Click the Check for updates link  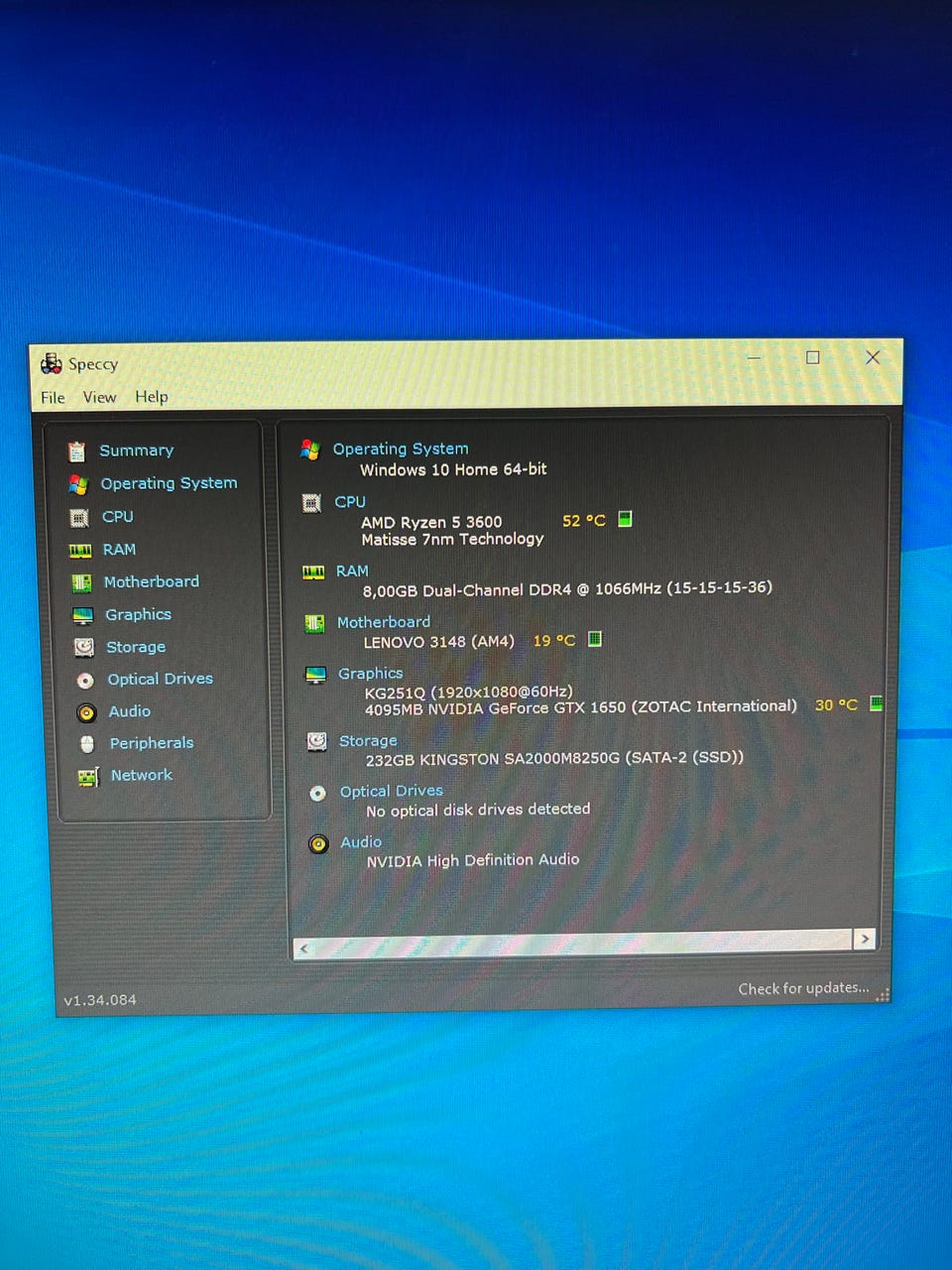pos(803,988)
